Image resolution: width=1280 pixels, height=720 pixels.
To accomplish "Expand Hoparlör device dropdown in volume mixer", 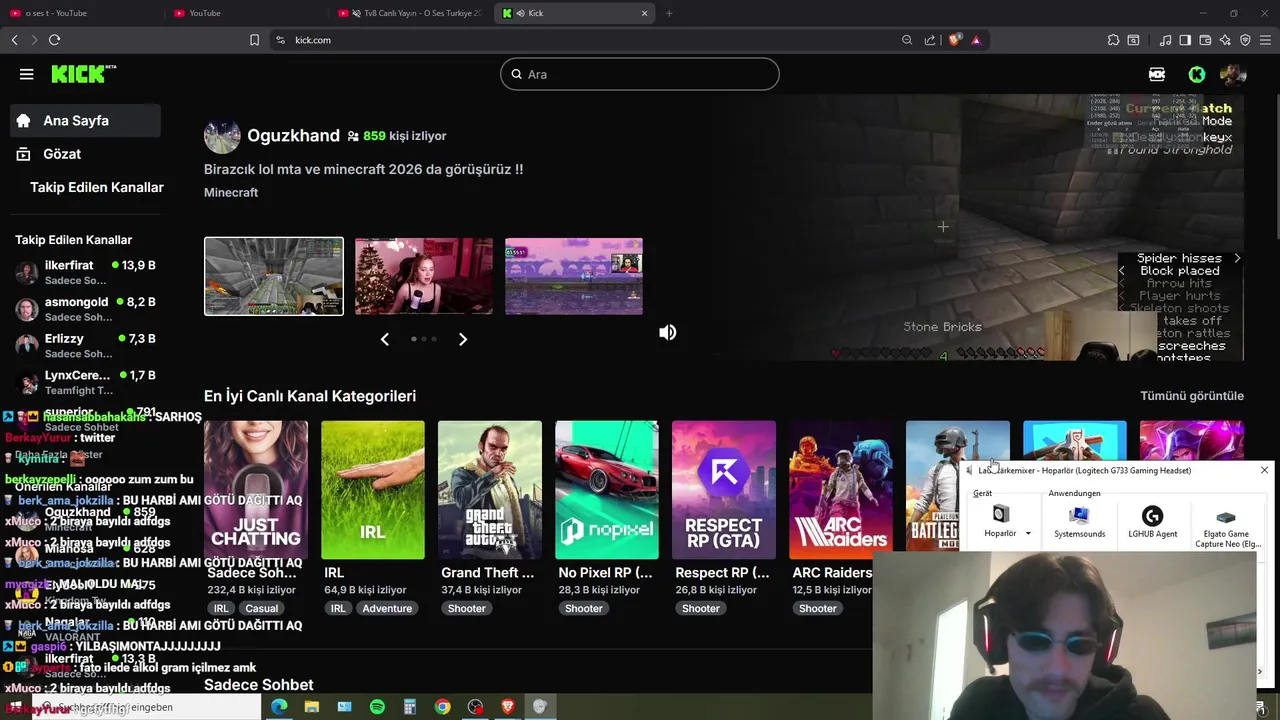I will [1028, 533].
